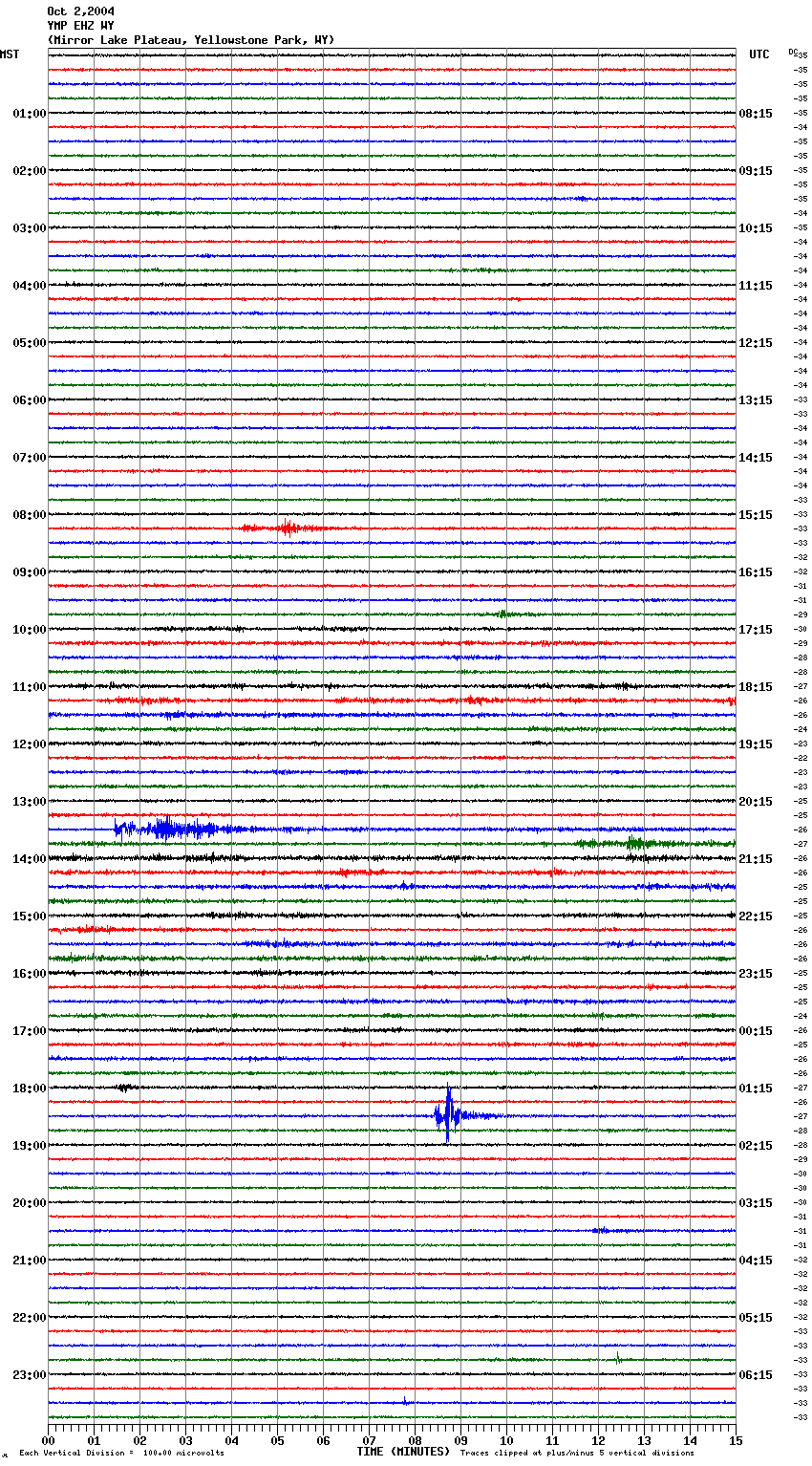Click the 14:00 MST time label

coord(29,859)
